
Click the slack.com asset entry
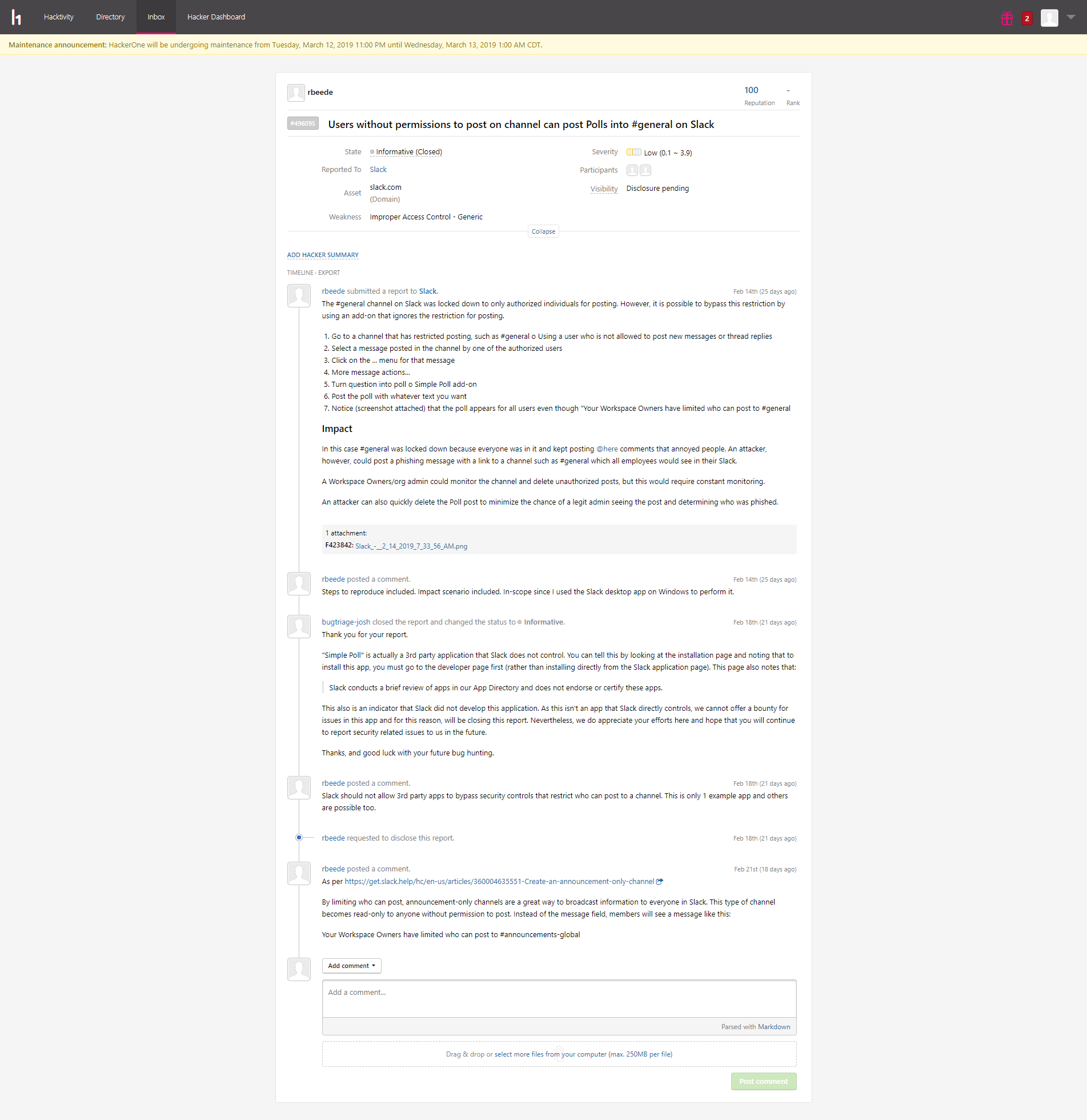386,187
